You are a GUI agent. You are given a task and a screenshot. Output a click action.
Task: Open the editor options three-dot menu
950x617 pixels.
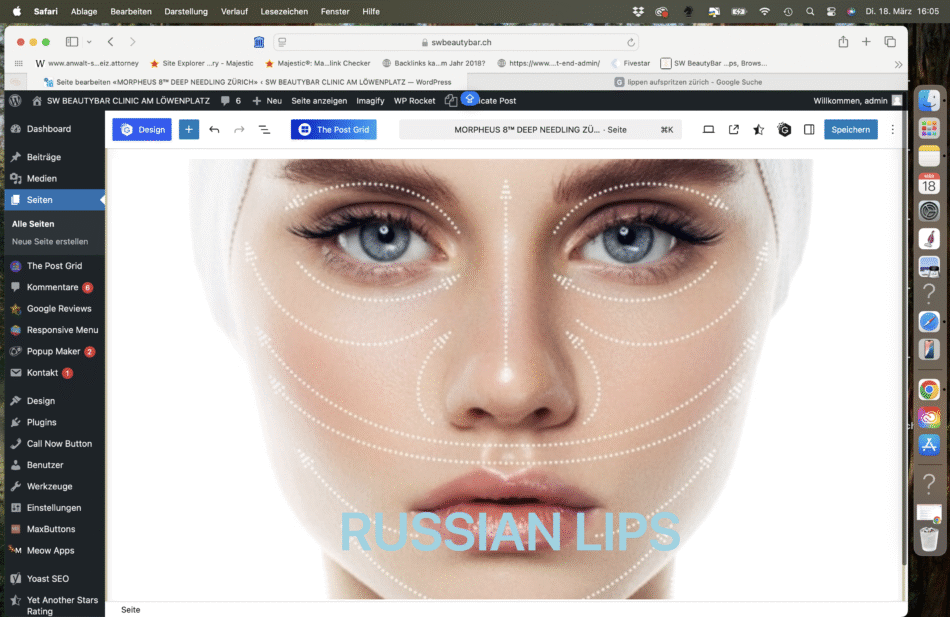pyautogui.click(x=893, y=130)
